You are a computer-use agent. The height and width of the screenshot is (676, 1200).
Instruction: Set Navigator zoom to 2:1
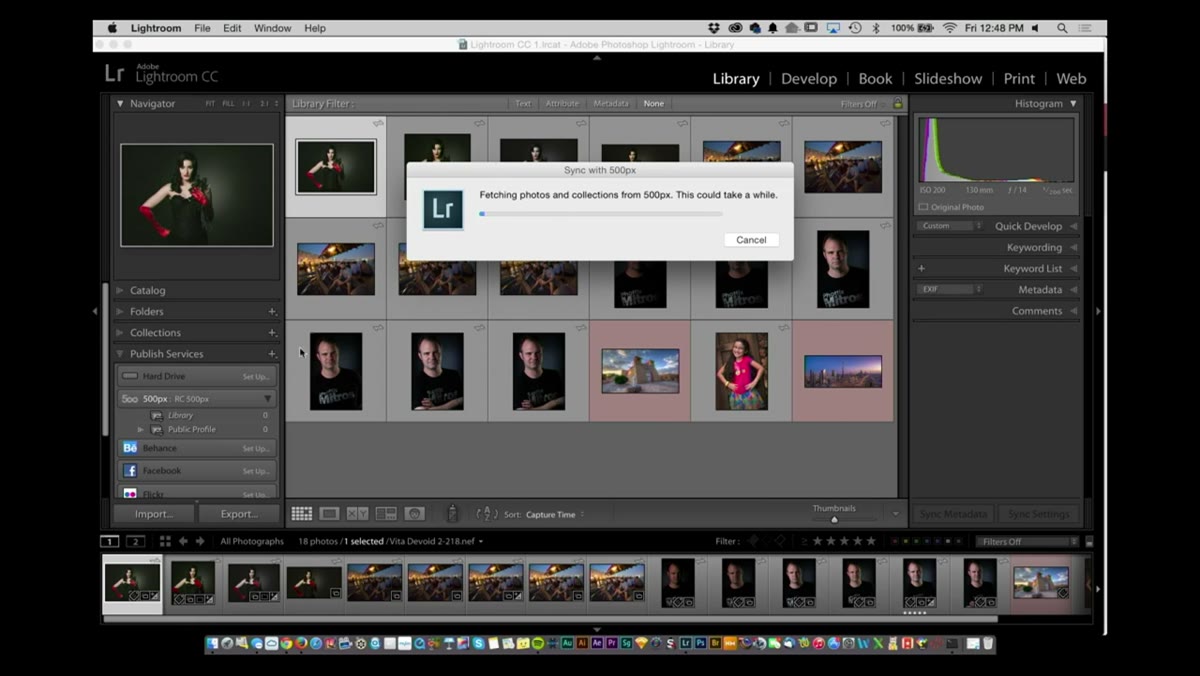coord(265,104)
